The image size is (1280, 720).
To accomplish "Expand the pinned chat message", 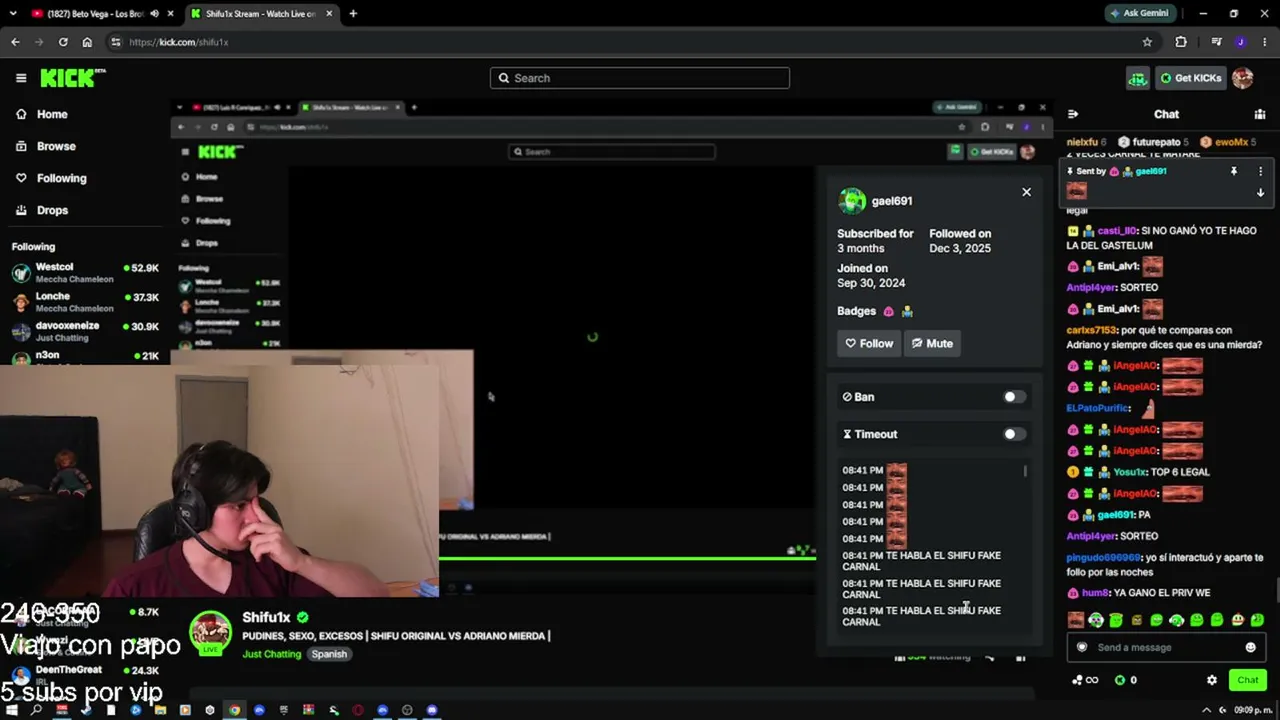I will [x=1260, y=192].
